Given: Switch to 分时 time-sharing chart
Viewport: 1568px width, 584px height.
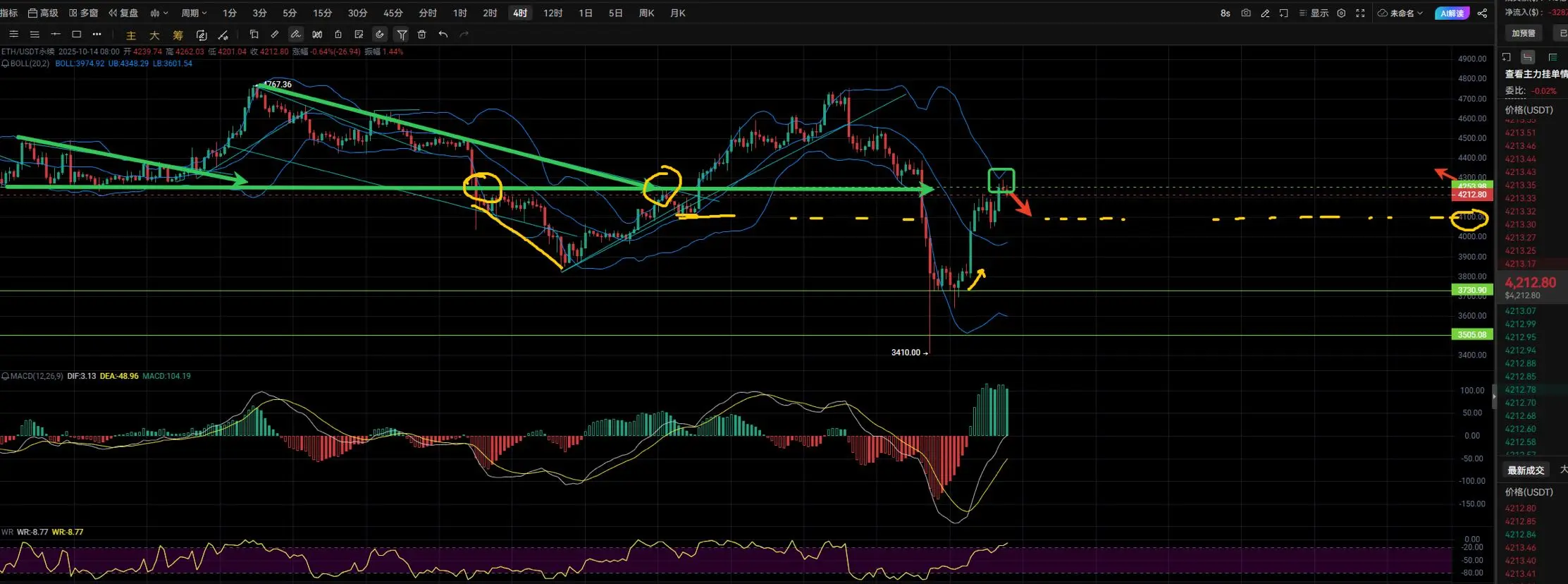Looking at the screenshot, I should tap(428, 13).
